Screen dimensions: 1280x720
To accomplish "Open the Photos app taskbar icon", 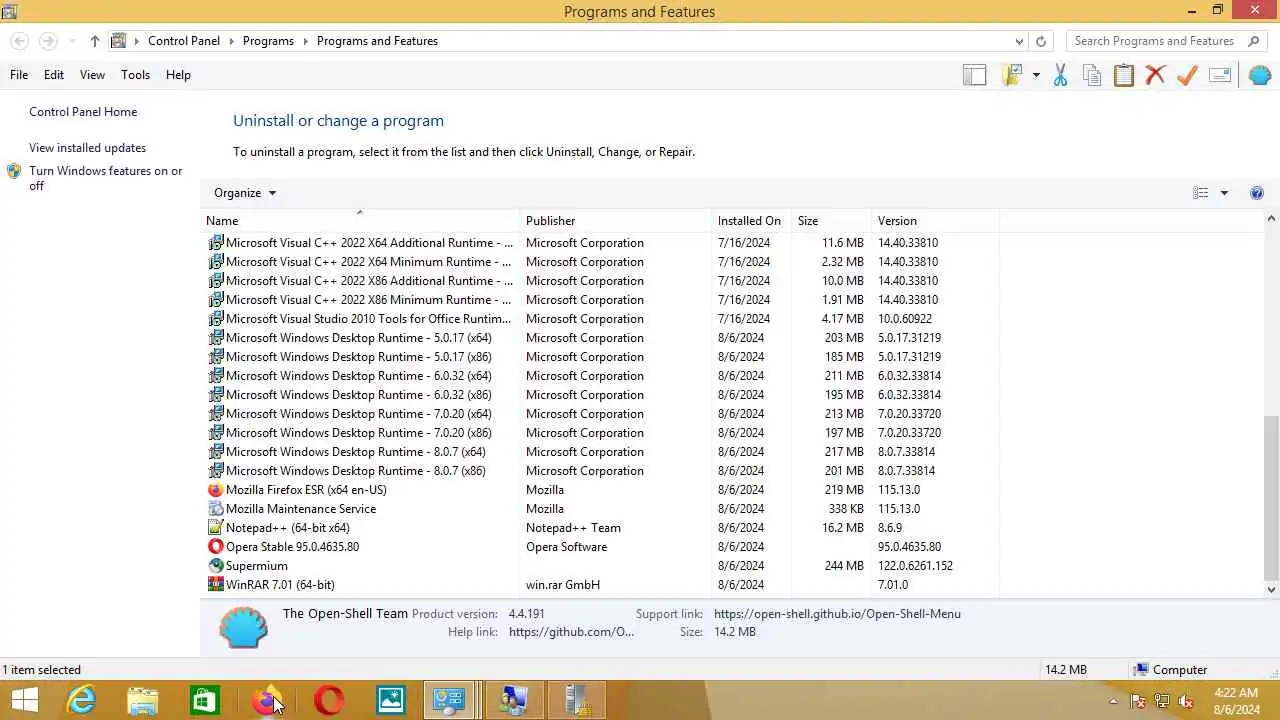I will point(391,700).
